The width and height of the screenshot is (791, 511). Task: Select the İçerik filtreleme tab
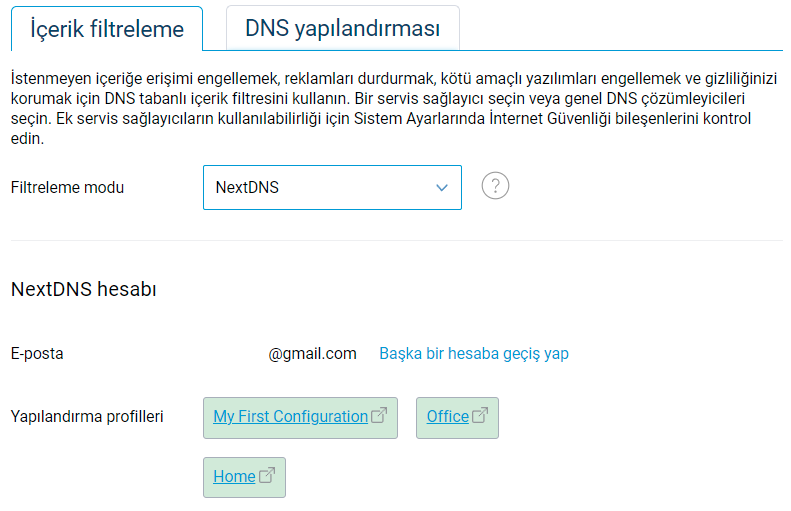point(107,29)
